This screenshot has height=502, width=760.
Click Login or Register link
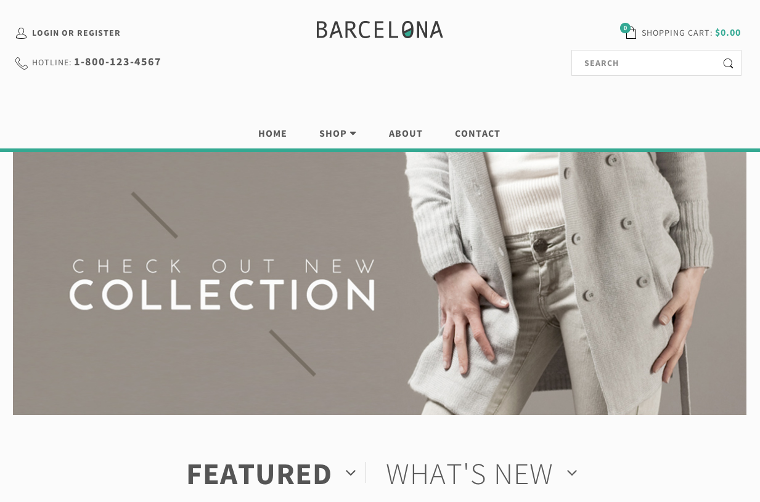pyautogui.click(x=76, y=33)
